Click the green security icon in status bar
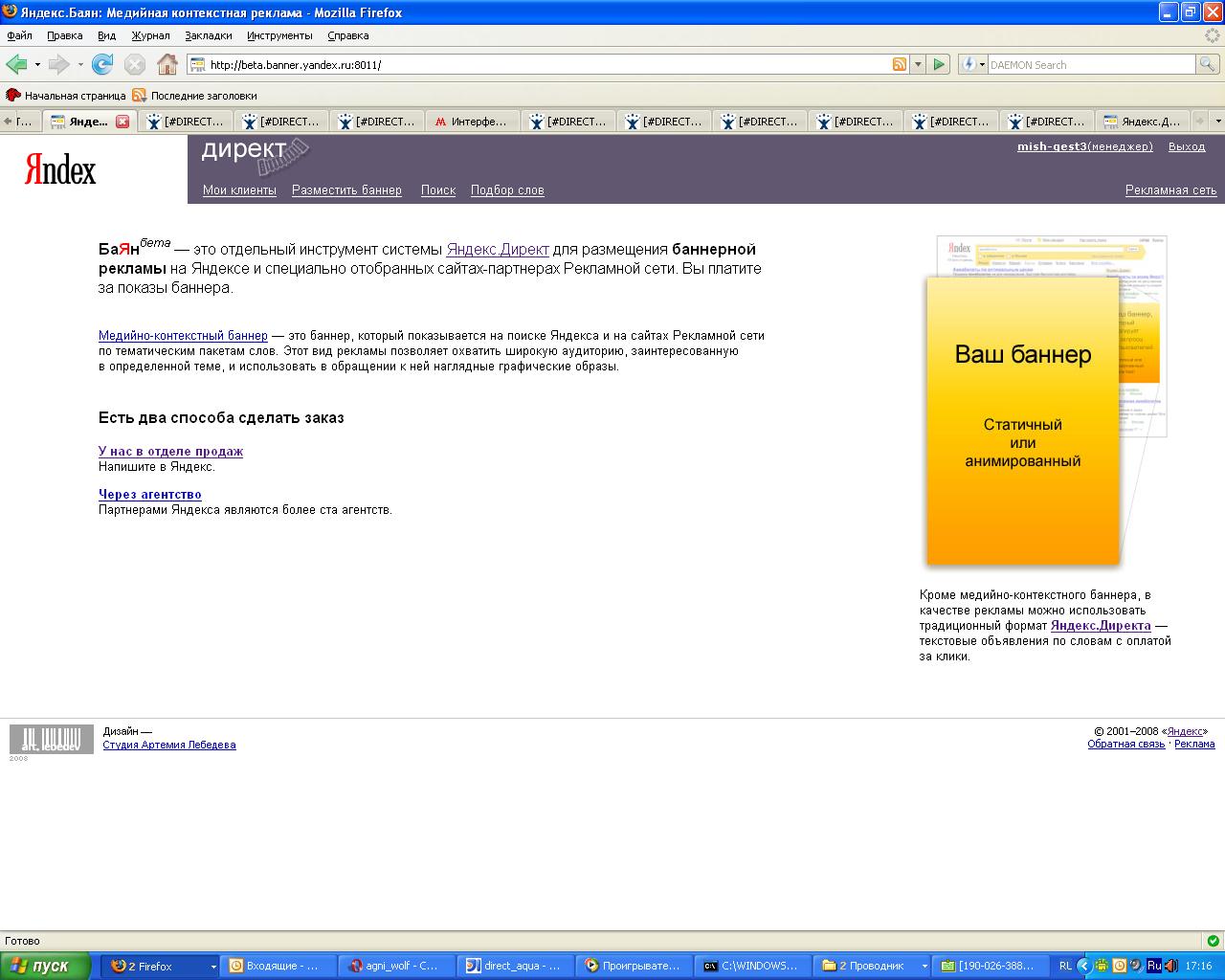This screenshot has width=1225, height=980. coord(1213,941)
